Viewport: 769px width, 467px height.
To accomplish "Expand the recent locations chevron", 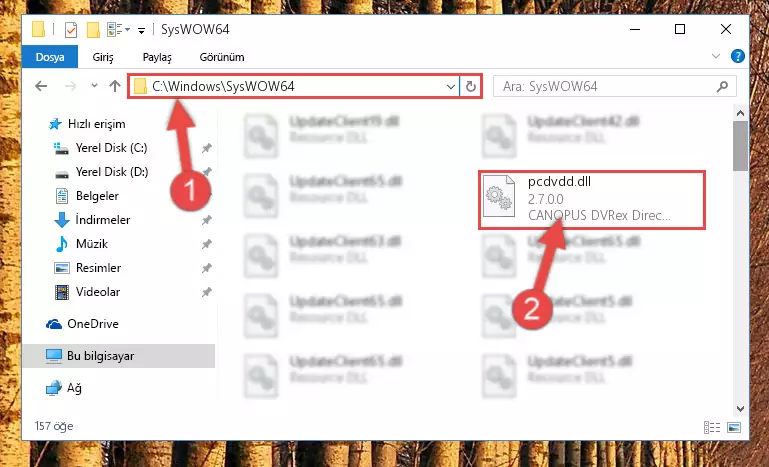I will coord(94,86).
